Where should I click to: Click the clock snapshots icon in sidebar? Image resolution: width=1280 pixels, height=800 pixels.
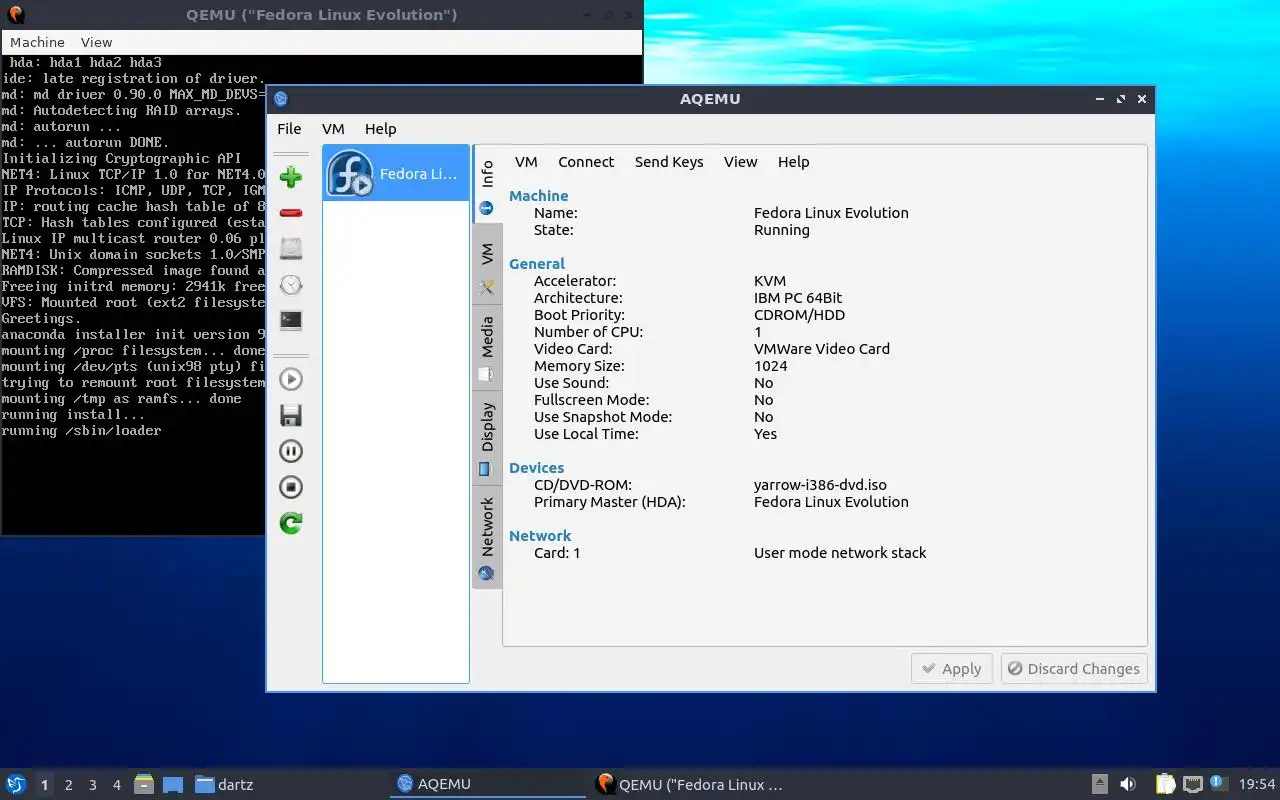coord(291,285)
